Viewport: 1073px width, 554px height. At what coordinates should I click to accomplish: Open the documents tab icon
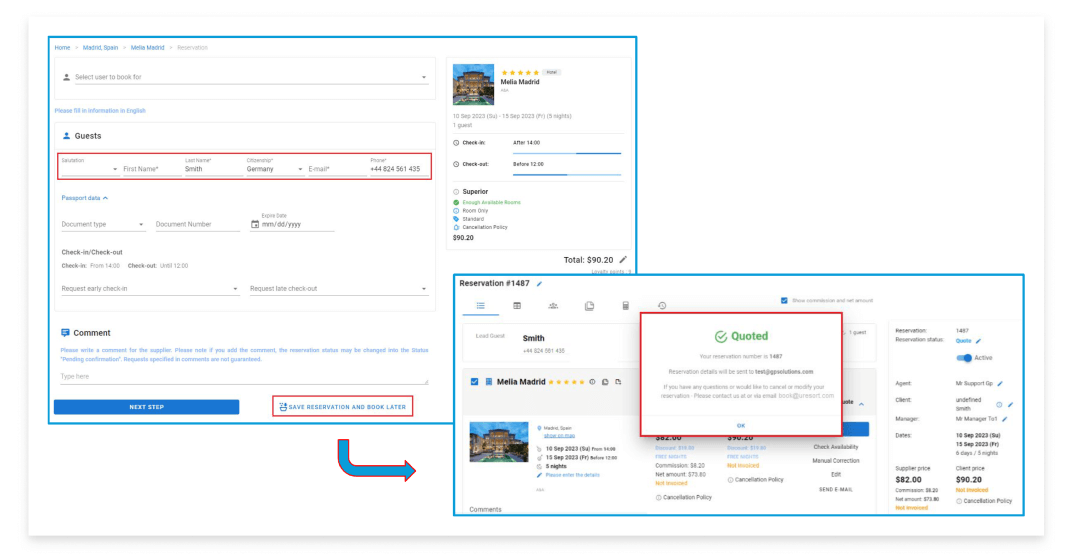589,306
